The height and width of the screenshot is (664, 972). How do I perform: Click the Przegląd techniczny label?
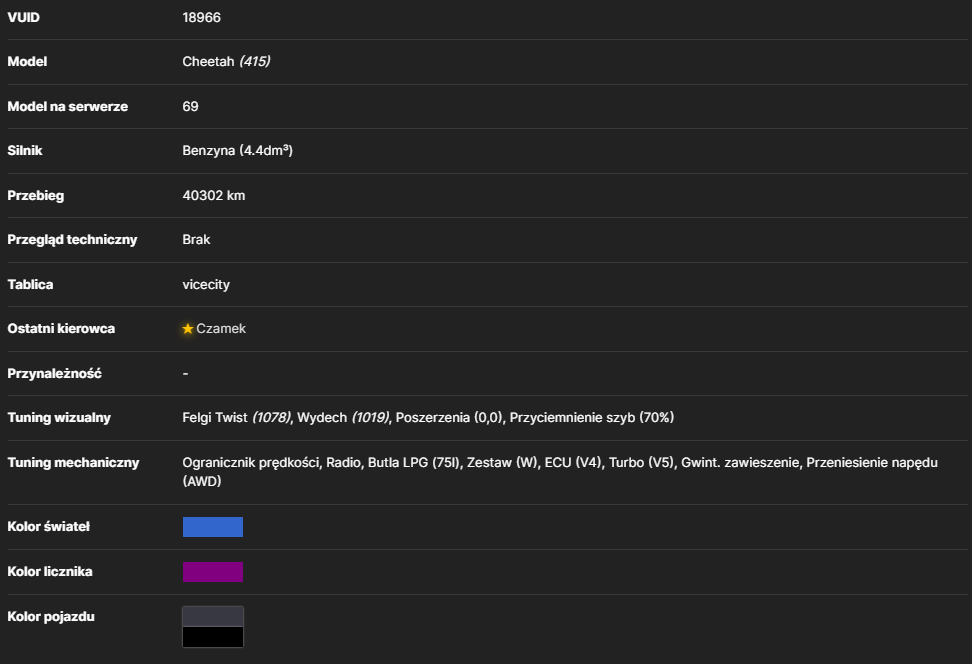[72, 239]
